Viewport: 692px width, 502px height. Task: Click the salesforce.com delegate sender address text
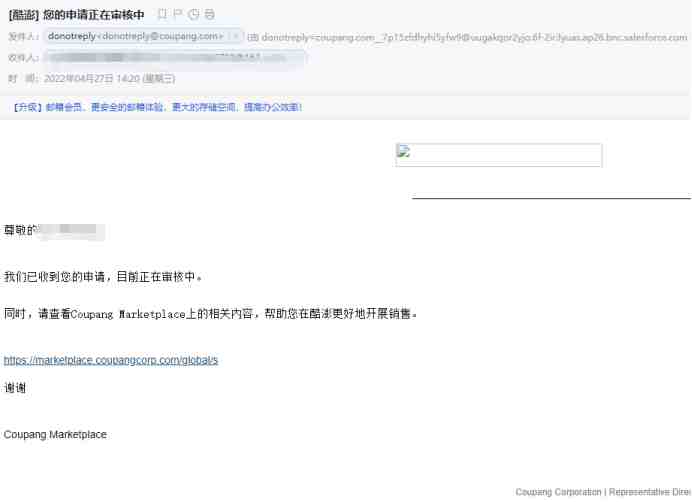click(474, 38)
